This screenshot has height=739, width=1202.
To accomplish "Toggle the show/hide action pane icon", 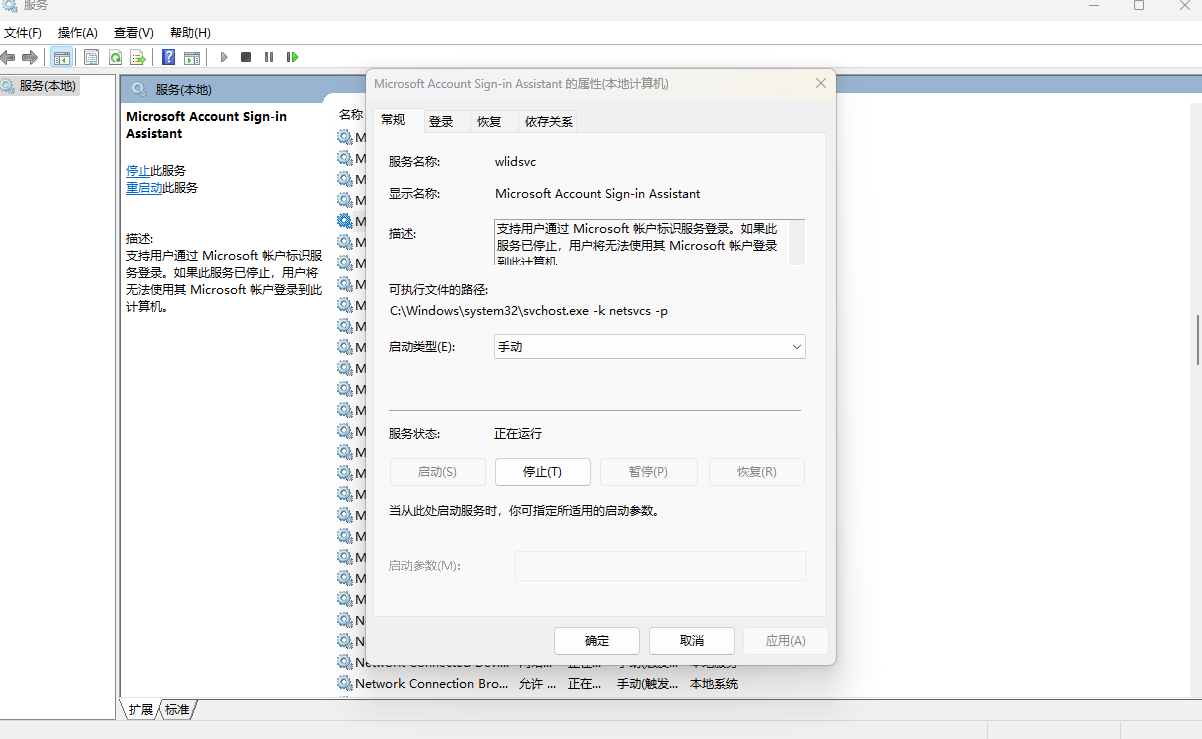I will [192, 57].
